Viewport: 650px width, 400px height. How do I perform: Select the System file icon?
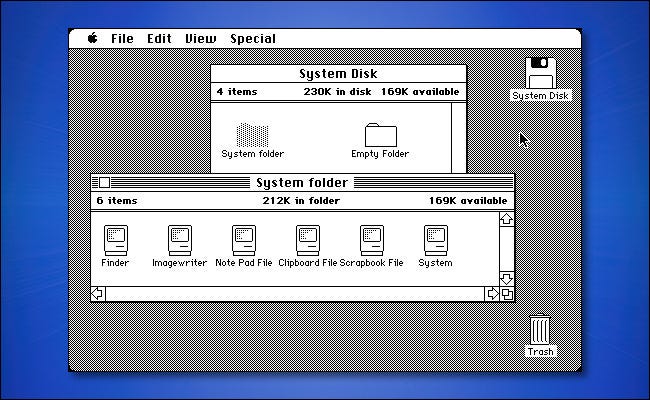click(435, 240)
